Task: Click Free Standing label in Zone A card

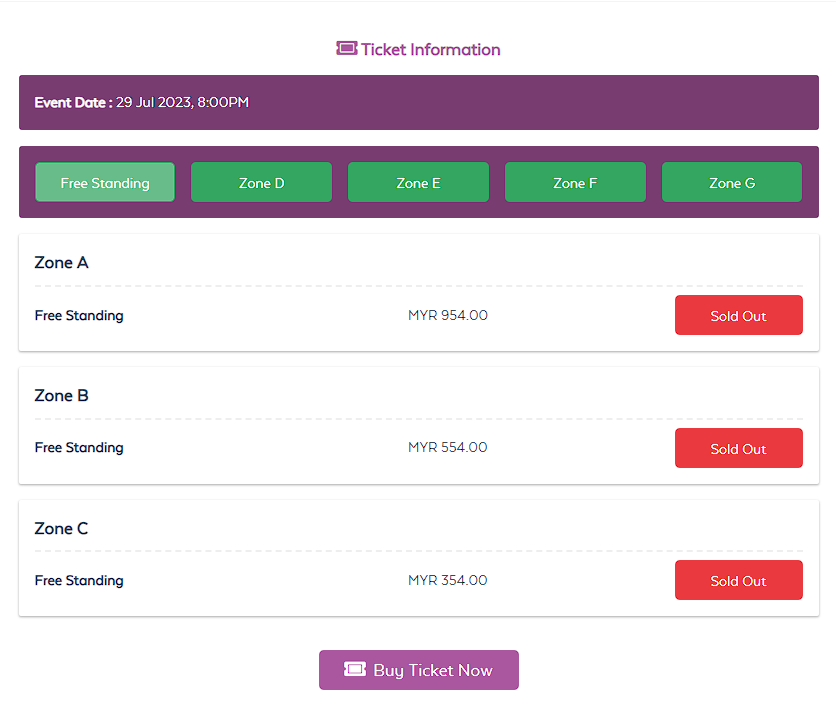Action: pos(79,316)
